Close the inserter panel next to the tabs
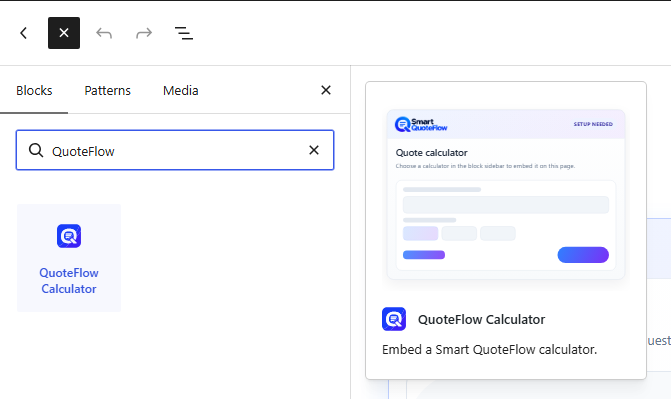 tap(326, 90)
